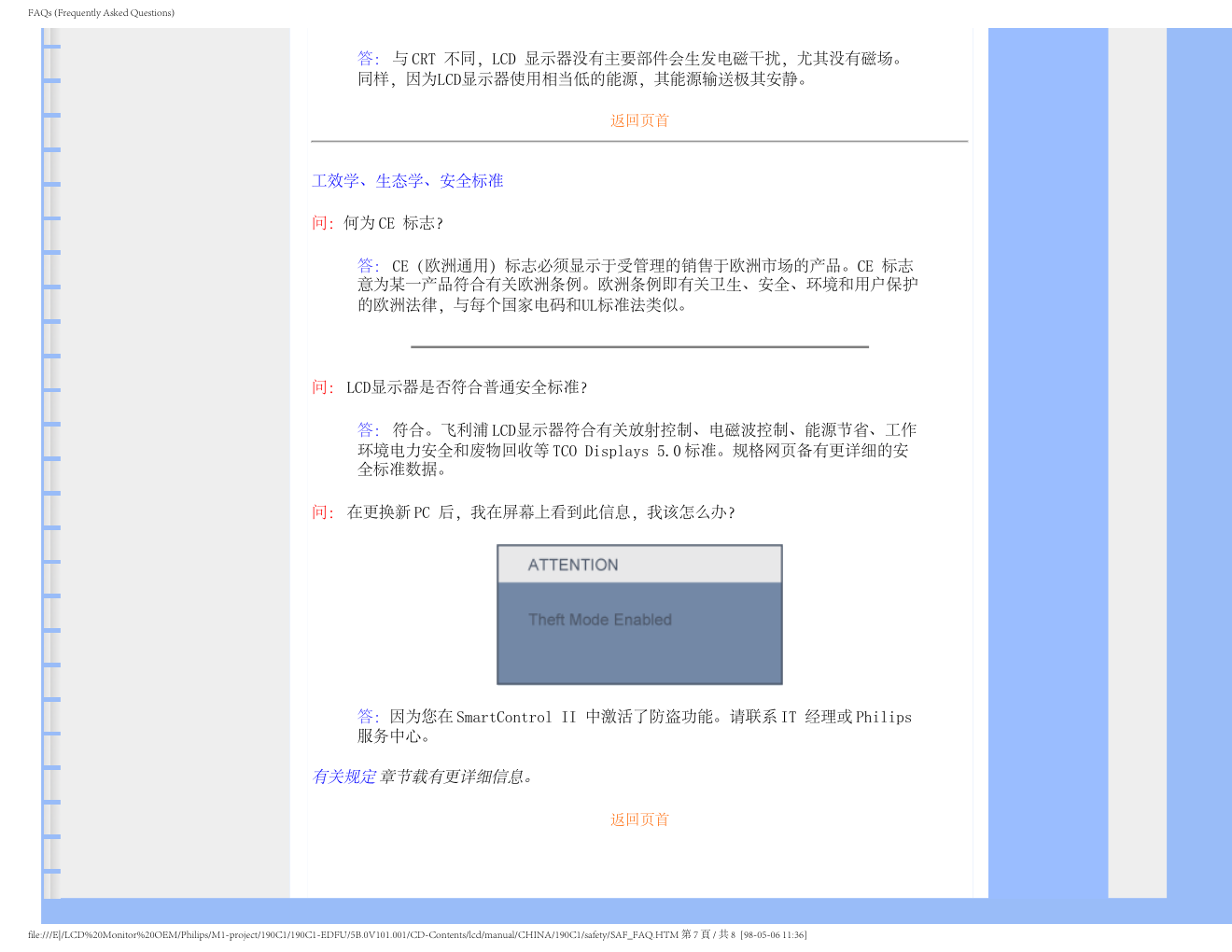Click the question about 更换新 PC
The image size is (1232, 952).
click(x=540, y=512)
